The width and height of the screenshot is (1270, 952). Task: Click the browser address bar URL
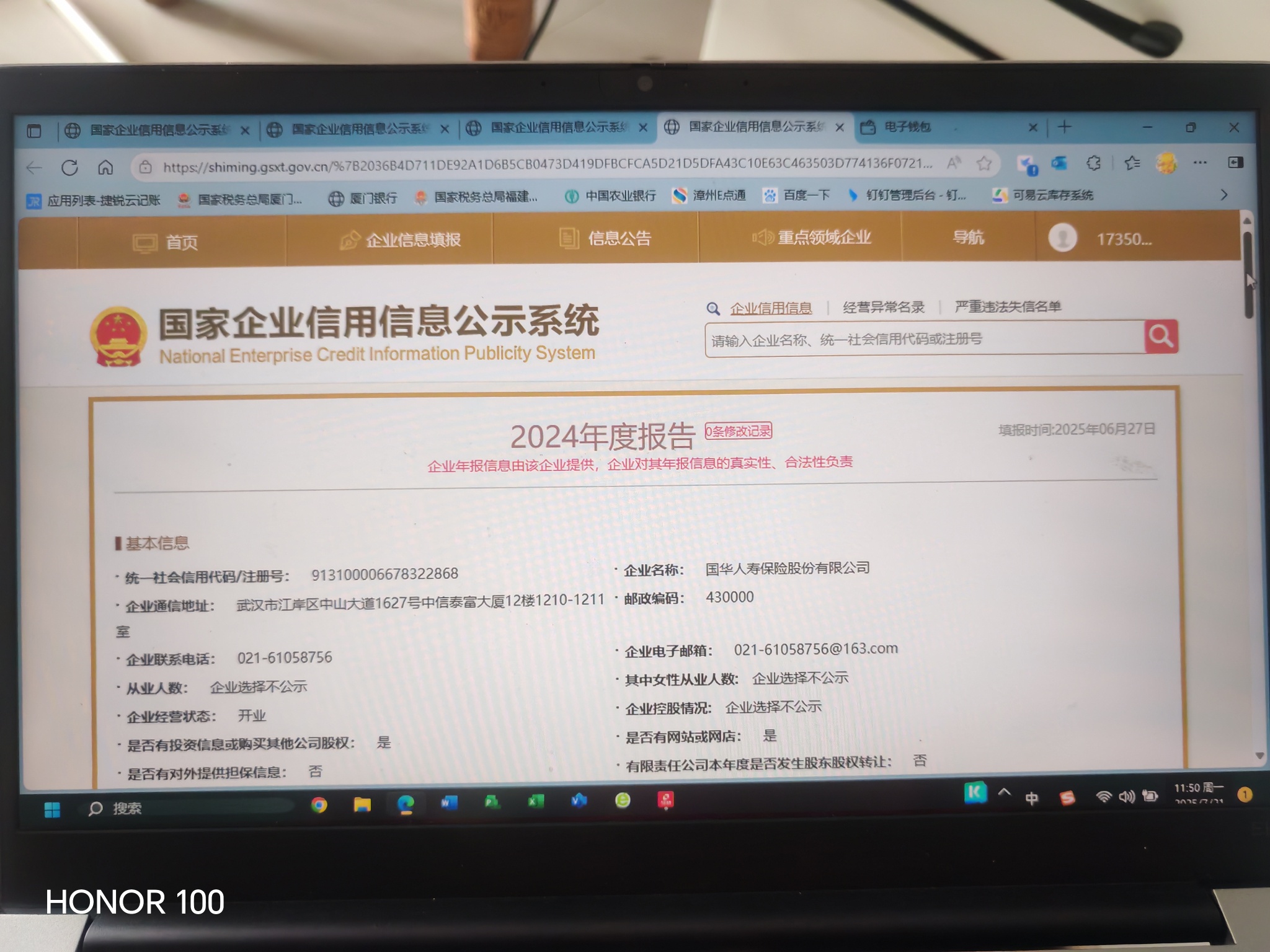coord(547,165)
